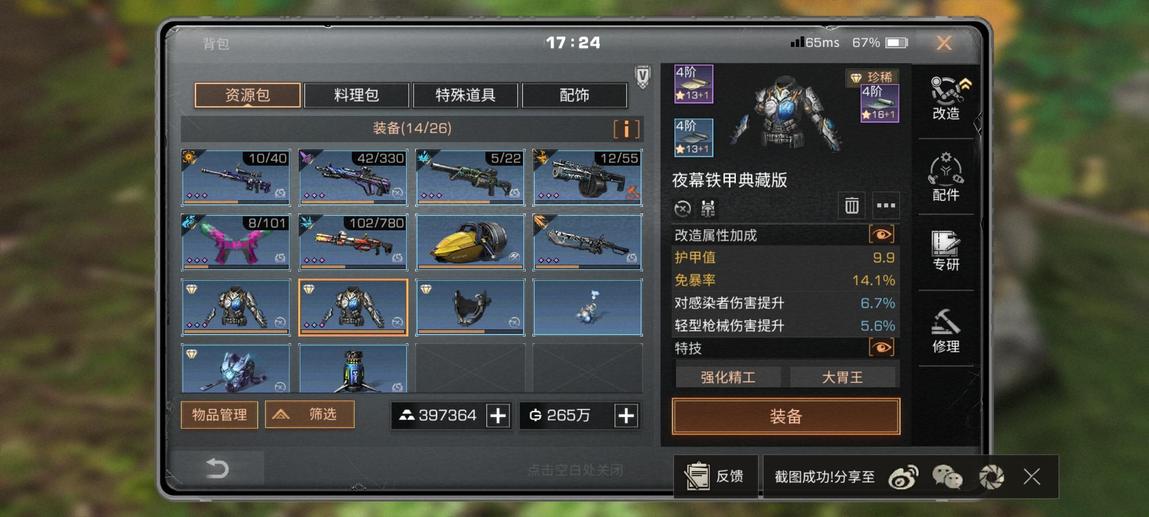Switch to the 料理包 tab

point(356,95)
